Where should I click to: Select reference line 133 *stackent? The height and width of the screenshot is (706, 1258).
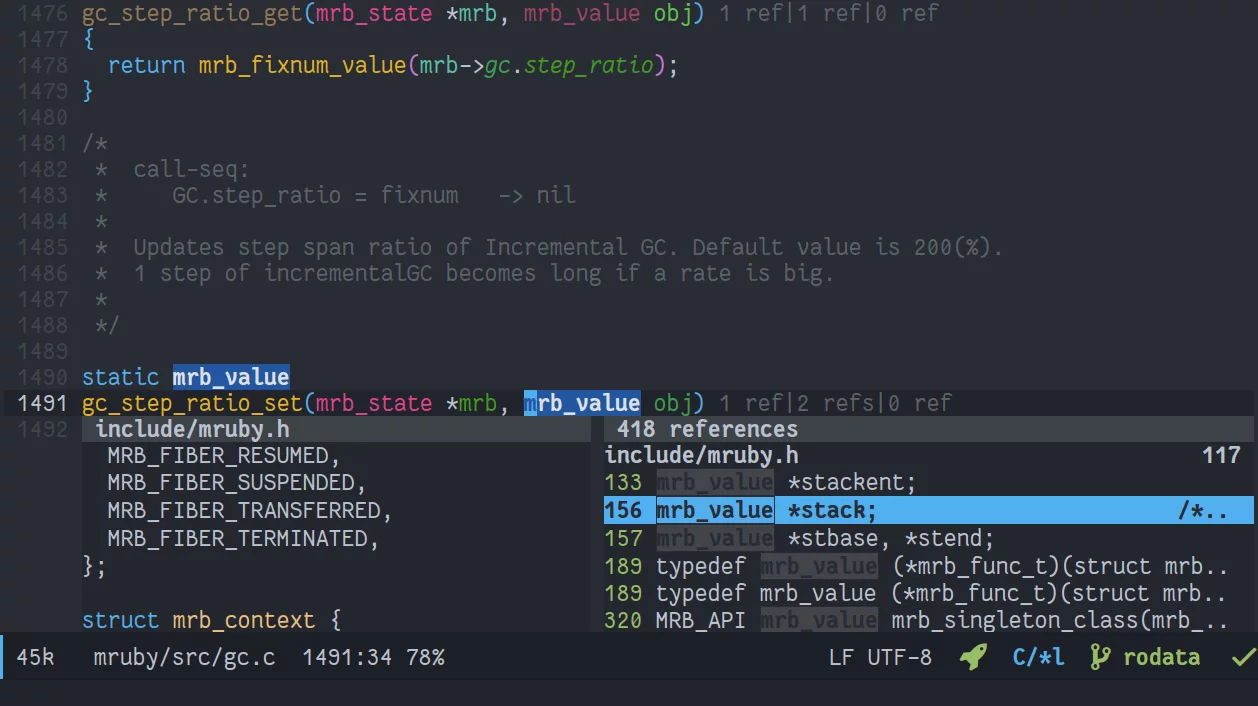[x=928, y=482]
